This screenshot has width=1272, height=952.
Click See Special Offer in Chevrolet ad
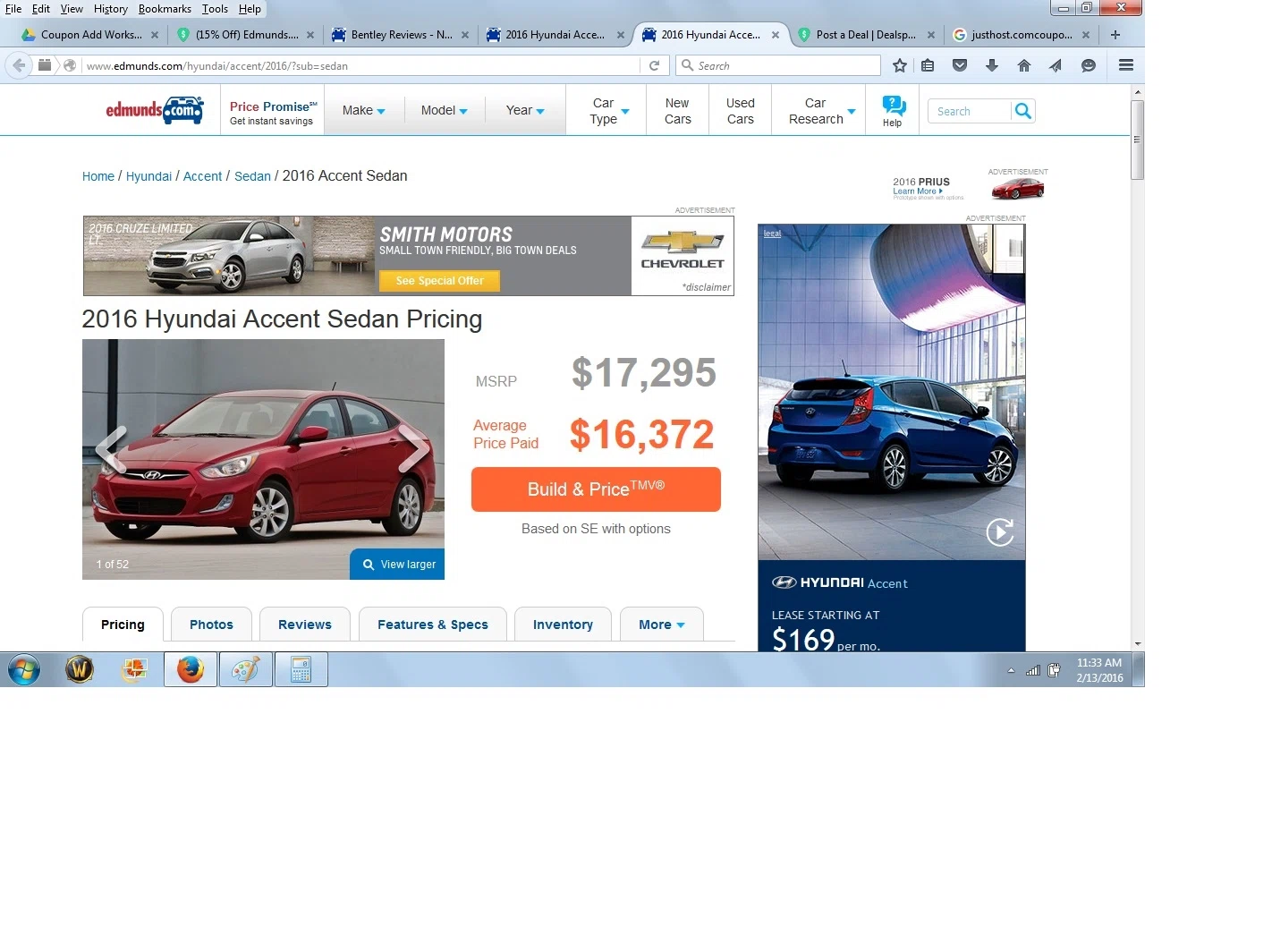coord(439,281)
